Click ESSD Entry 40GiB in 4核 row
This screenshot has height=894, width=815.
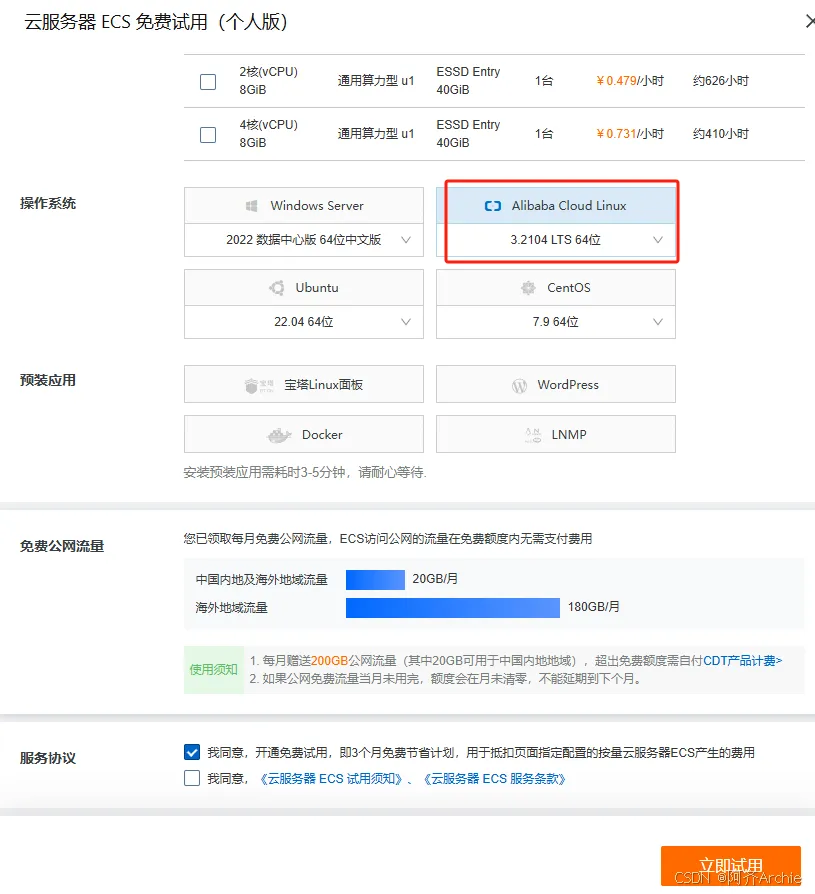pyautogui.click(x=468, y=134)
